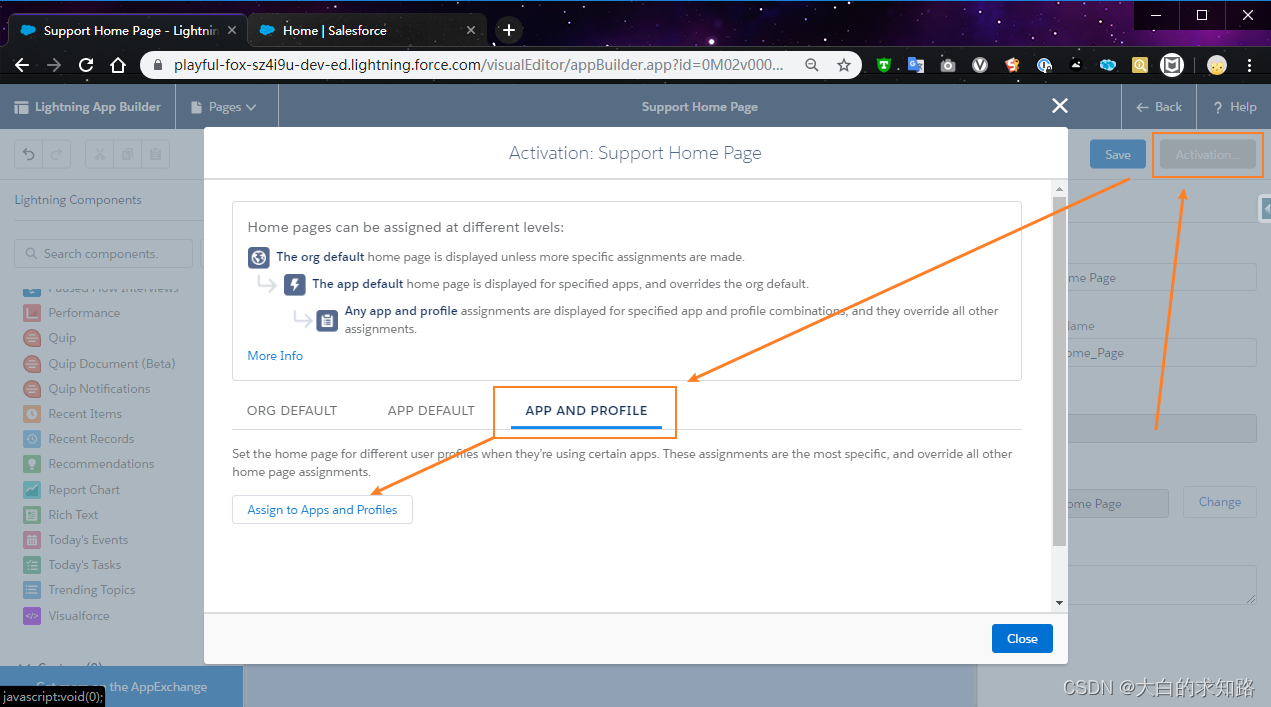Go to browser home page
The width and height of the screenshot is (1271, 707).
pos(118,65)
